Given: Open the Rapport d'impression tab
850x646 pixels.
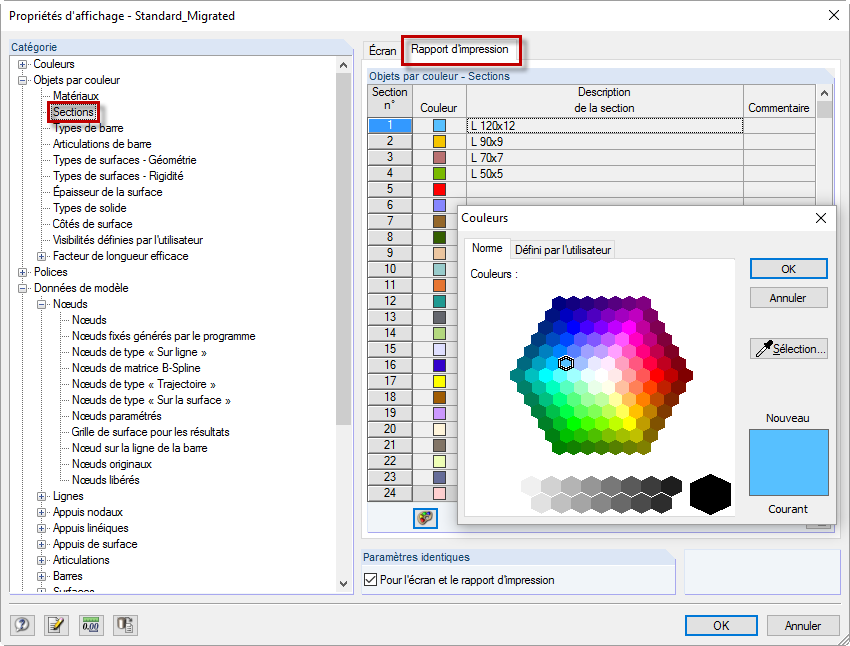Looking at the screenshot, I should [460, 49].
